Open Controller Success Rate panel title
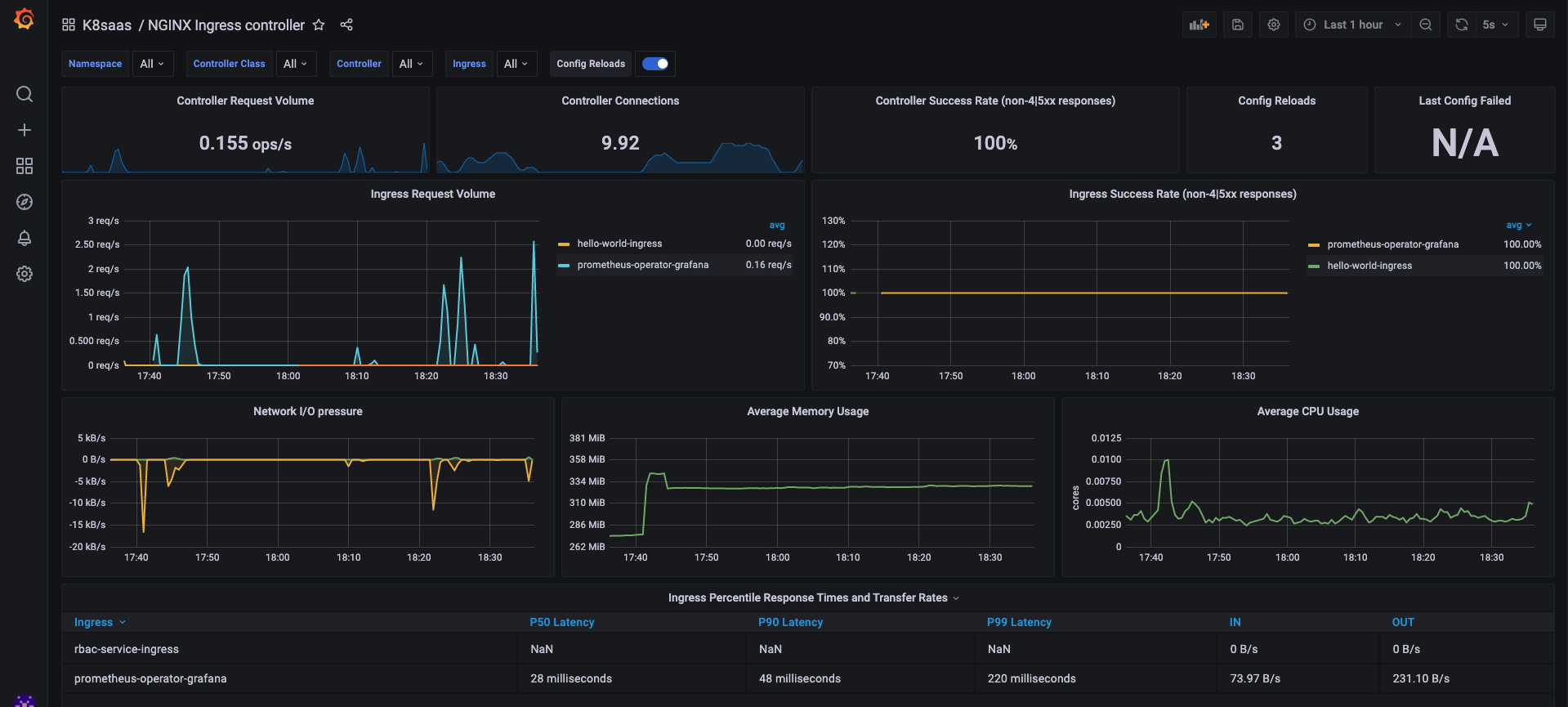This screenshot has height=707, width=1568. (x=995, y=101)
